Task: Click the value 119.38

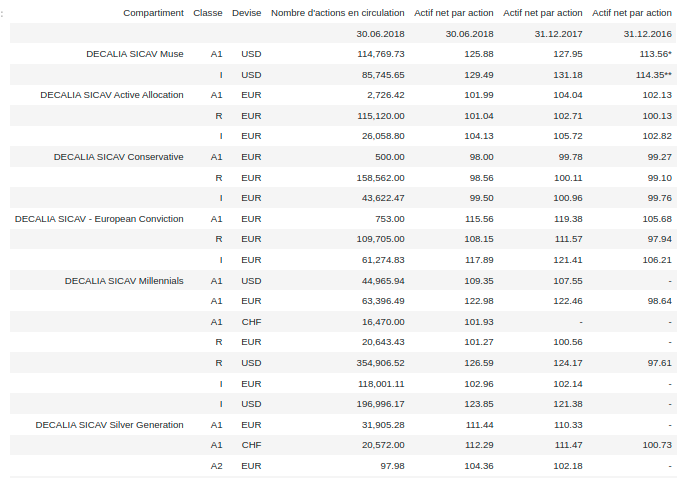Action: tap(568, 219)
